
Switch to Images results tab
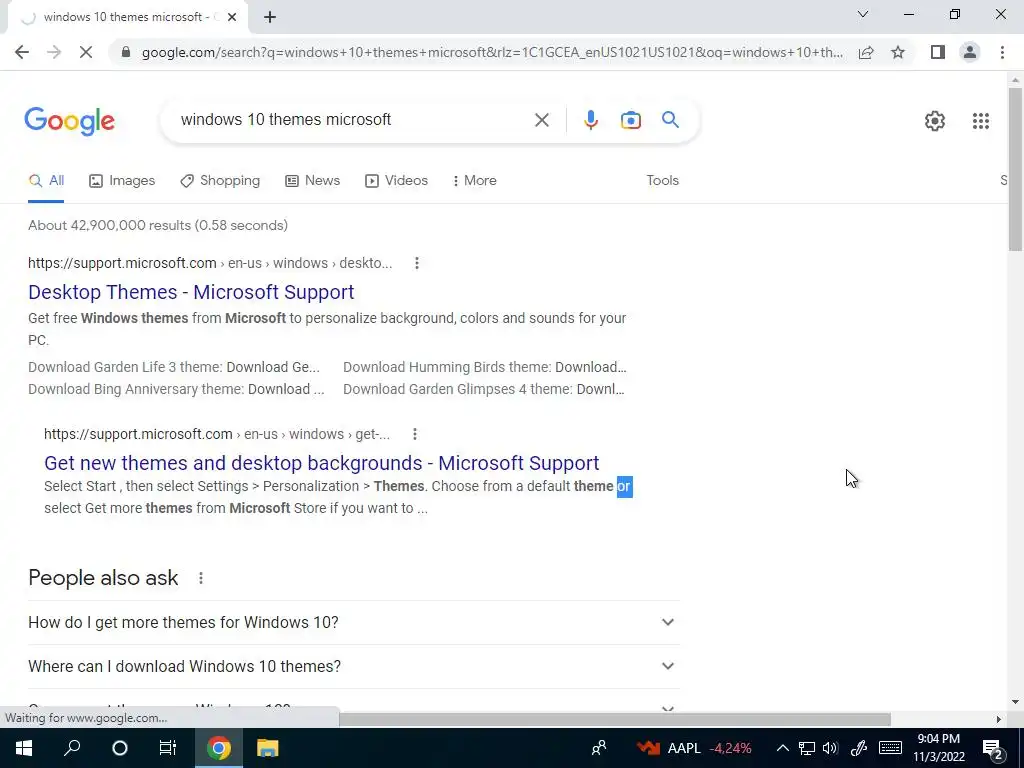click(122, 181)
